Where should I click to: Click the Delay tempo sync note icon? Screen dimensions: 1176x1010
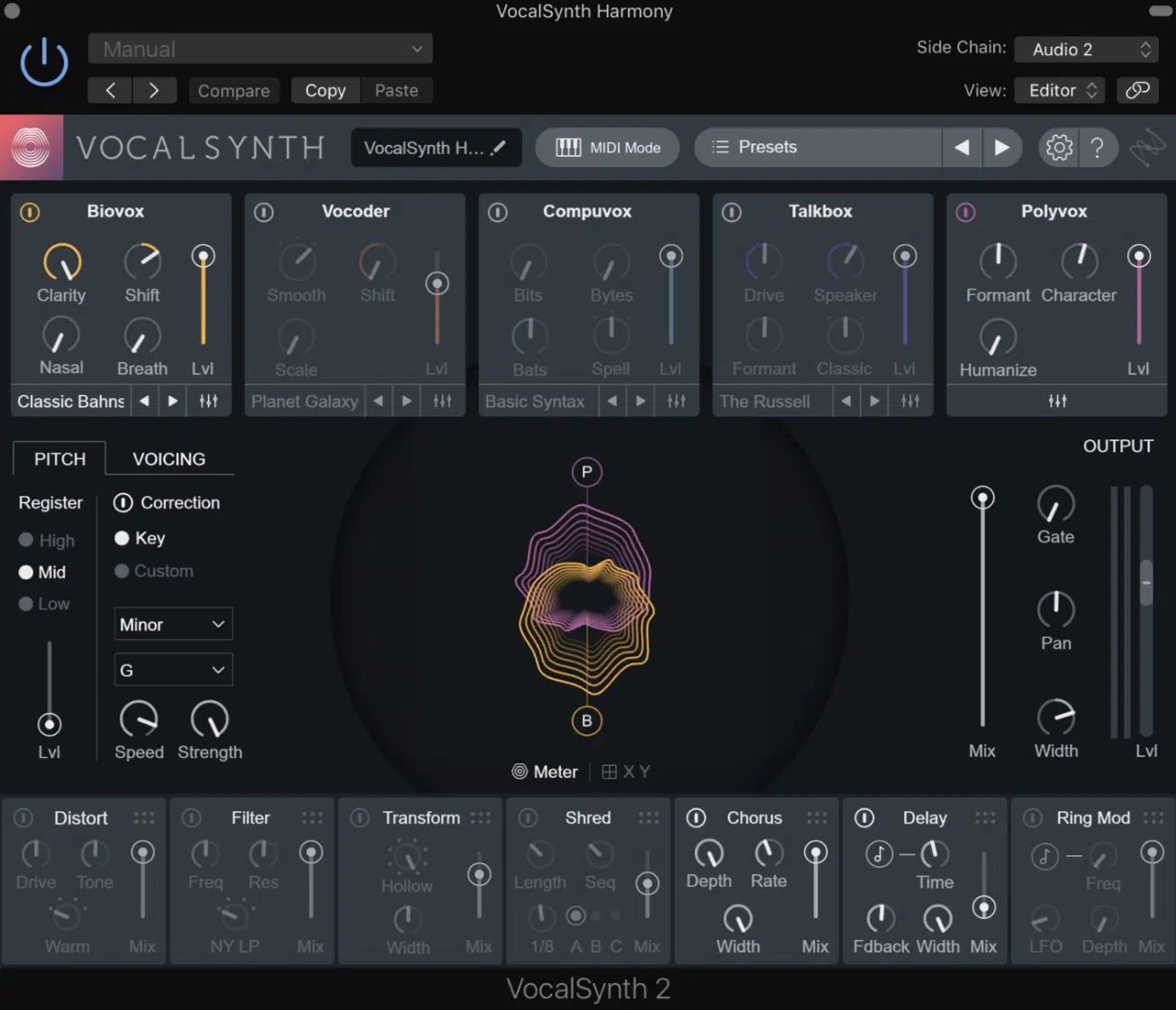tap(879, 853)
